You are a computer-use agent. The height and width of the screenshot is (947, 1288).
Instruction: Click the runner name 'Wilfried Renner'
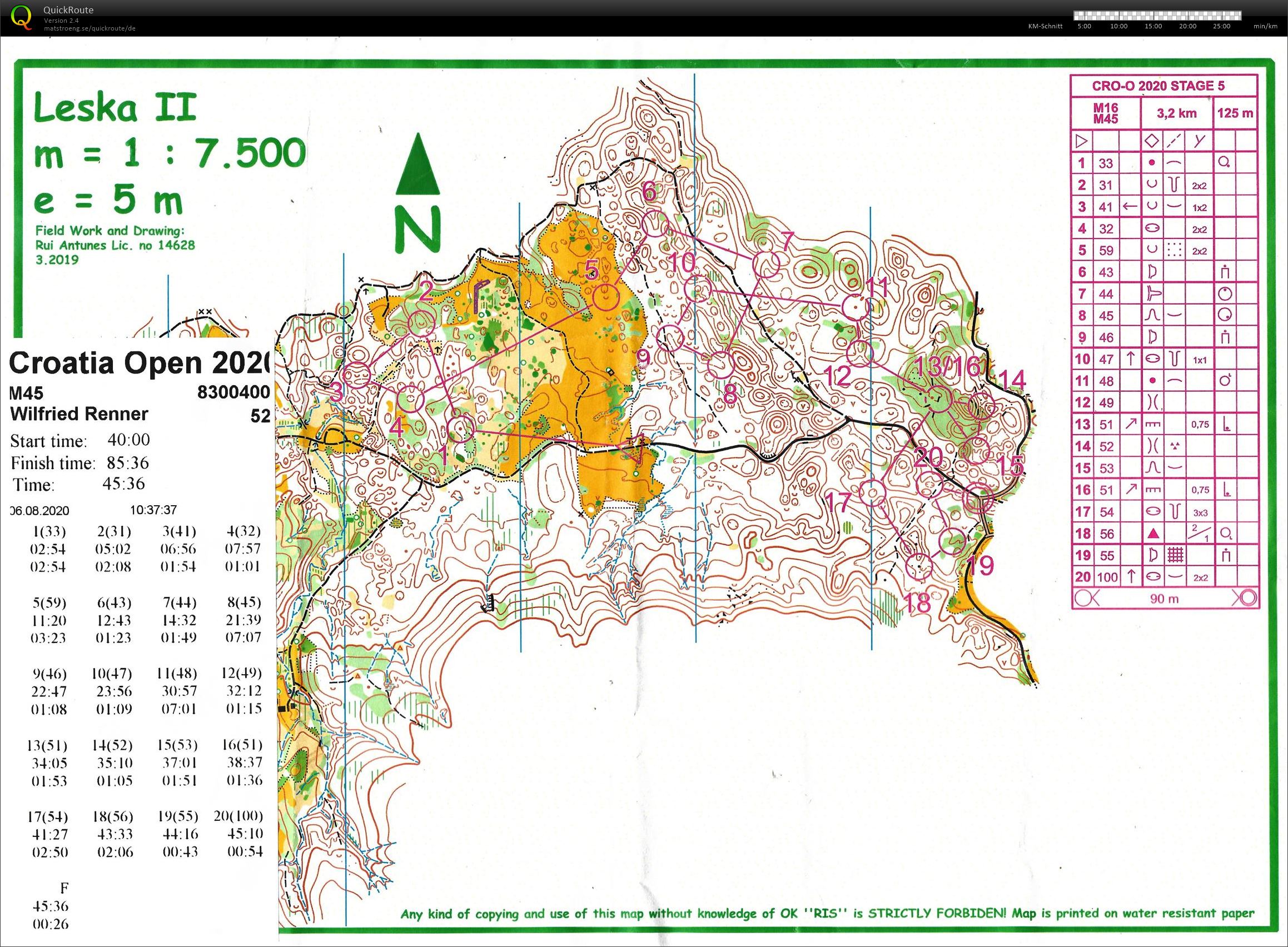click(x=79, y=414)
